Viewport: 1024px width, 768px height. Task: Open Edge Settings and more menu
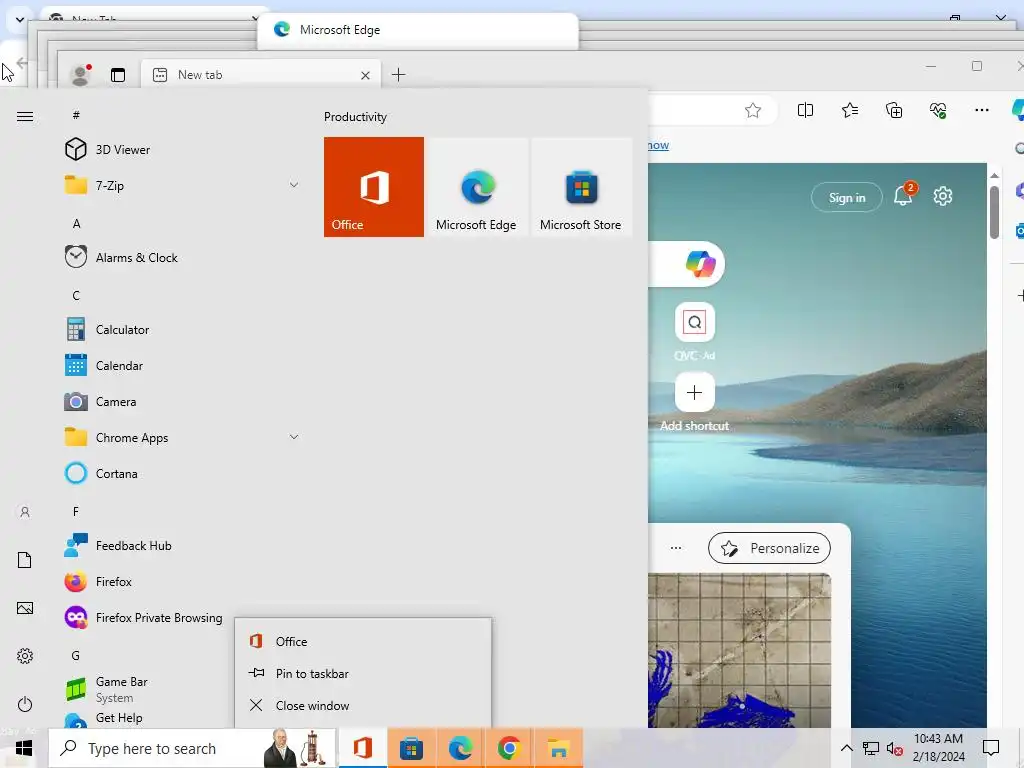pos(982,110)
